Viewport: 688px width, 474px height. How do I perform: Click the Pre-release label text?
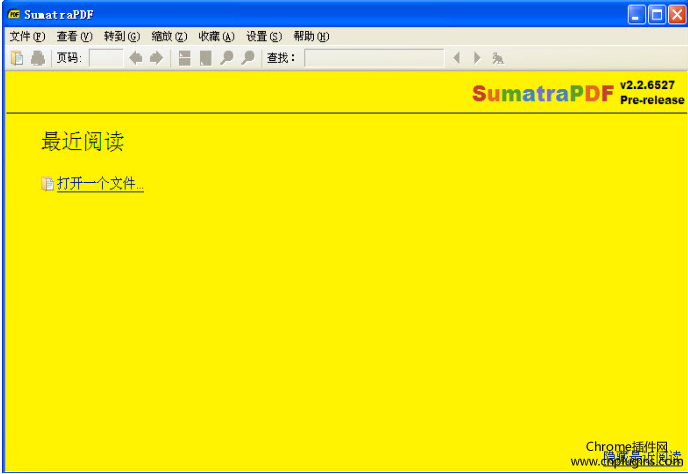pyautogui.click(x=652, y=100)
